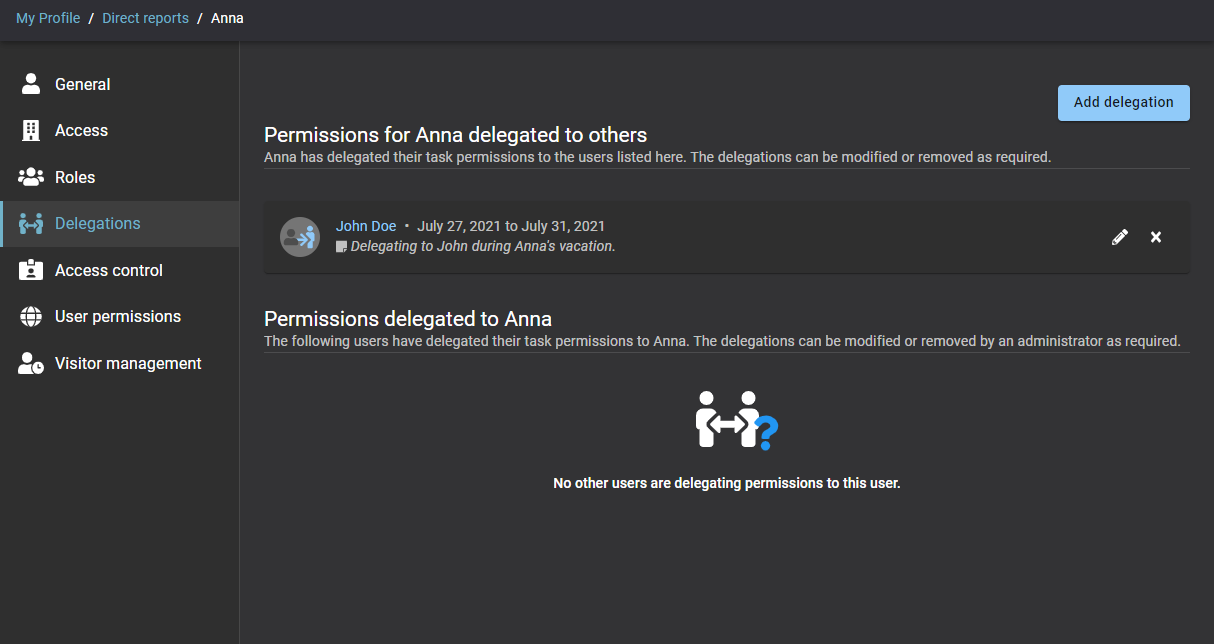This screenshot has height=644, width=1214.
Task: Click description 'The following users have delegated'
Action: [x=722, y=341]
